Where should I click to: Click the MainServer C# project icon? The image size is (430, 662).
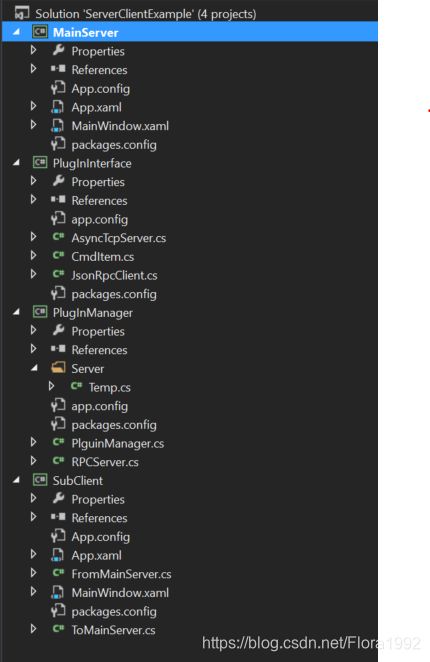(x=40, y=32)
